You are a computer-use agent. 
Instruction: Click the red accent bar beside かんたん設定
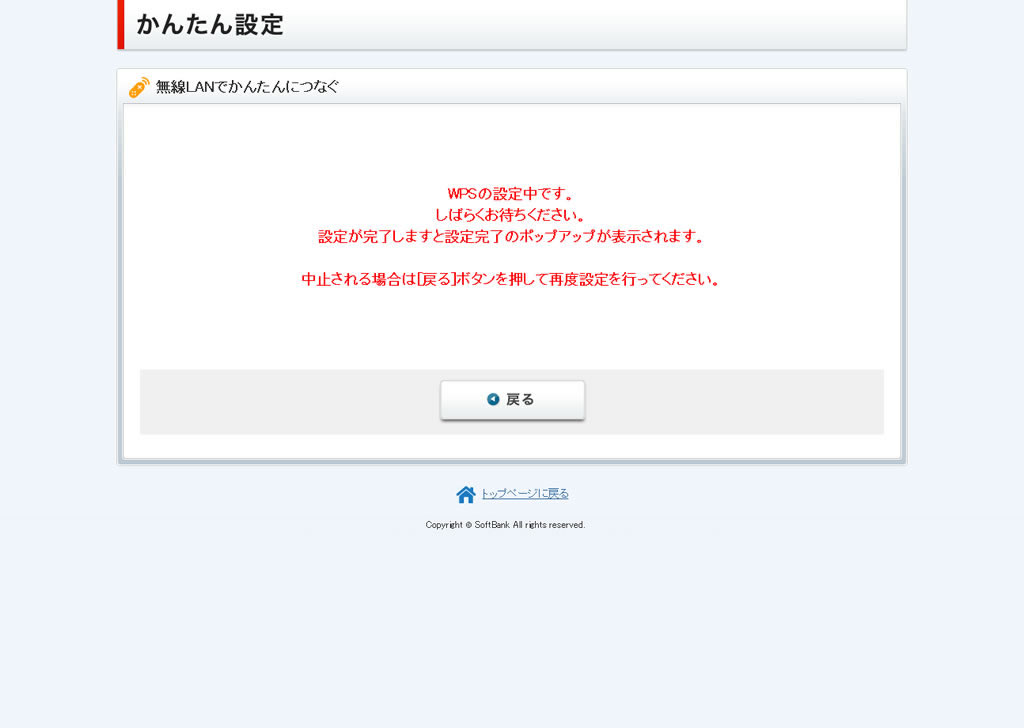click(x=120, y=24)
